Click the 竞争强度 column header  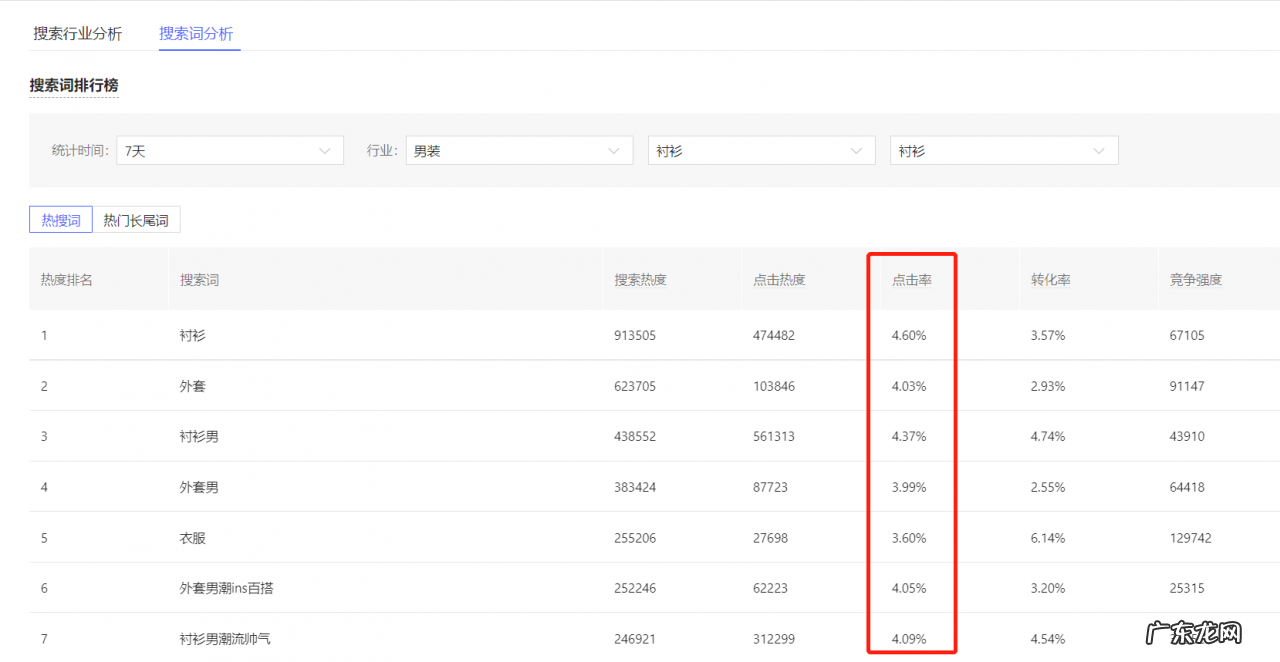click(x=1195, y=280)
